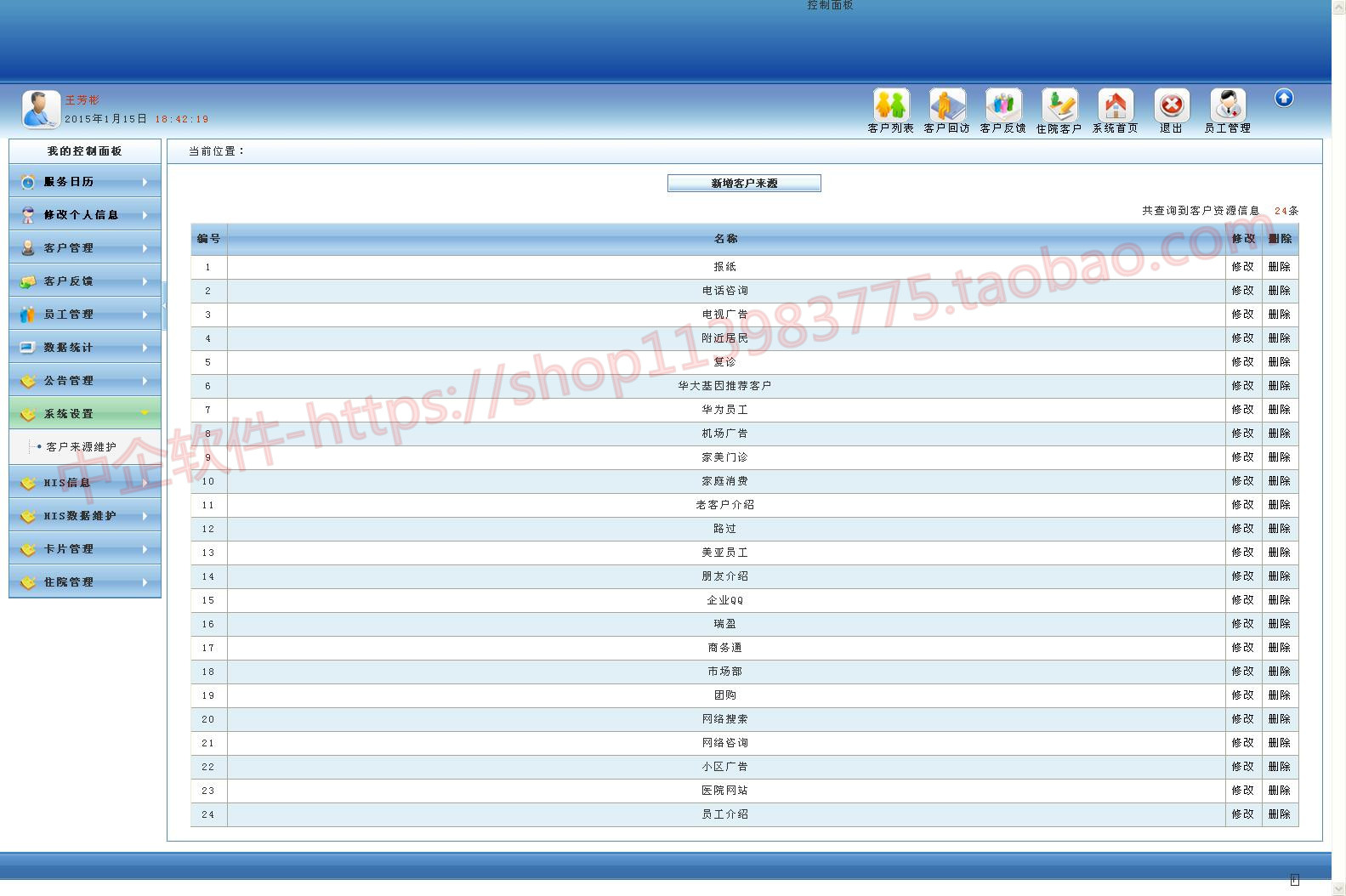The width and height of the screenshot is (1346, 896).
Task: Click 修改 for the 员工介绍 row
Action: pos(1243,814)
